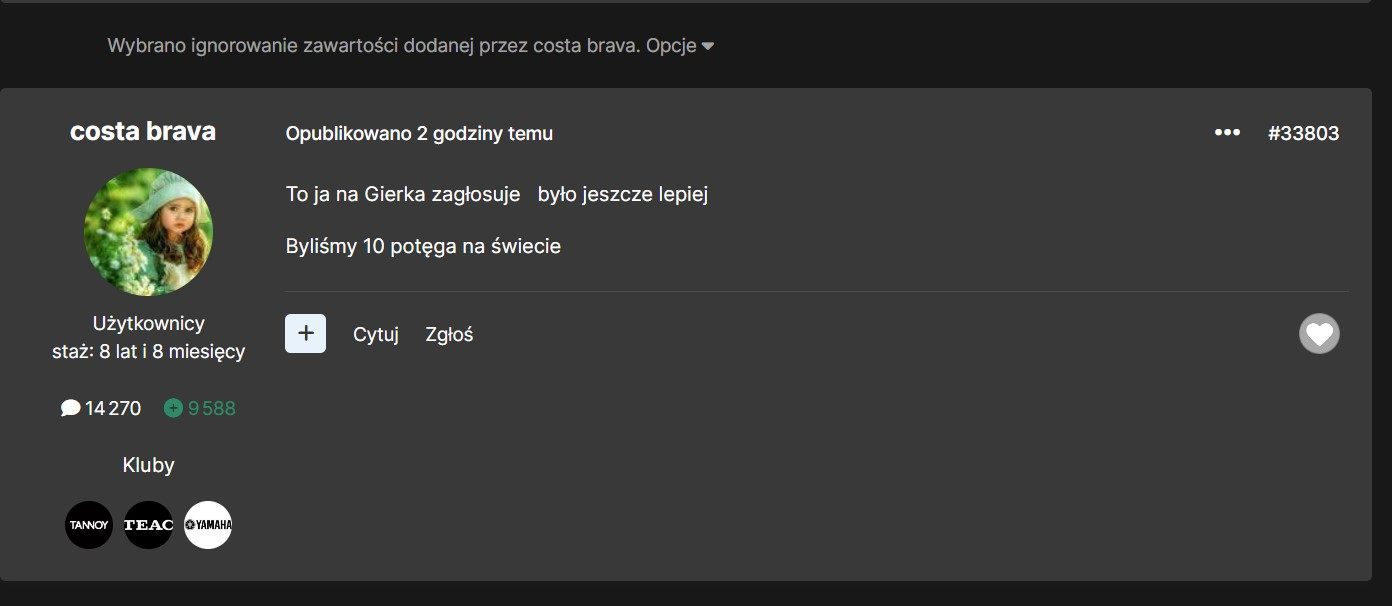This screenshot has width=1392, height=606.
Task: Expand the Opcje dropdown in ignore notice
Action: (x=680, y=46)
